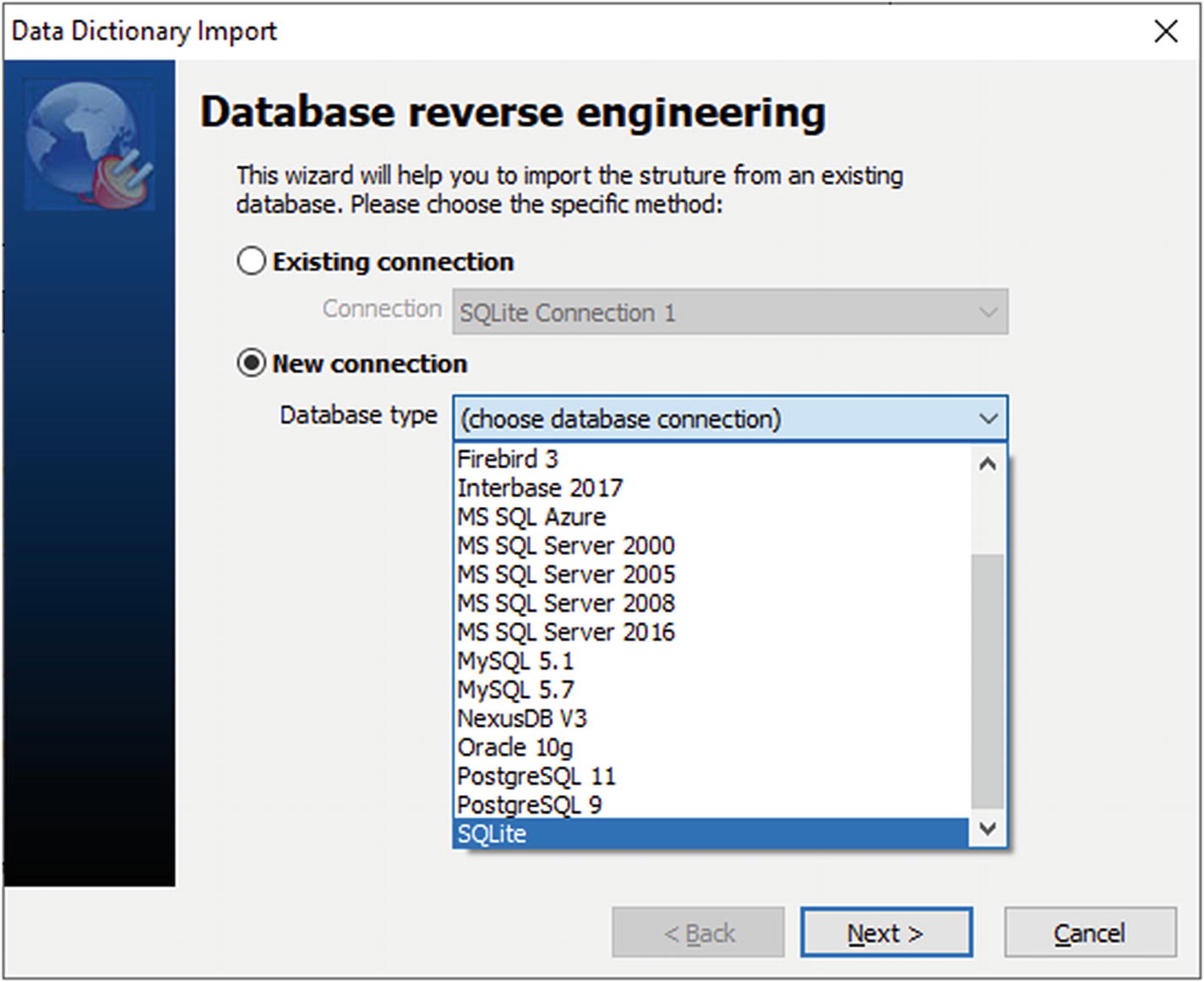Screen dimensions: 1204x982
Task: Choose the highlighted SQLite entry
Action: [x=711, y=833]
